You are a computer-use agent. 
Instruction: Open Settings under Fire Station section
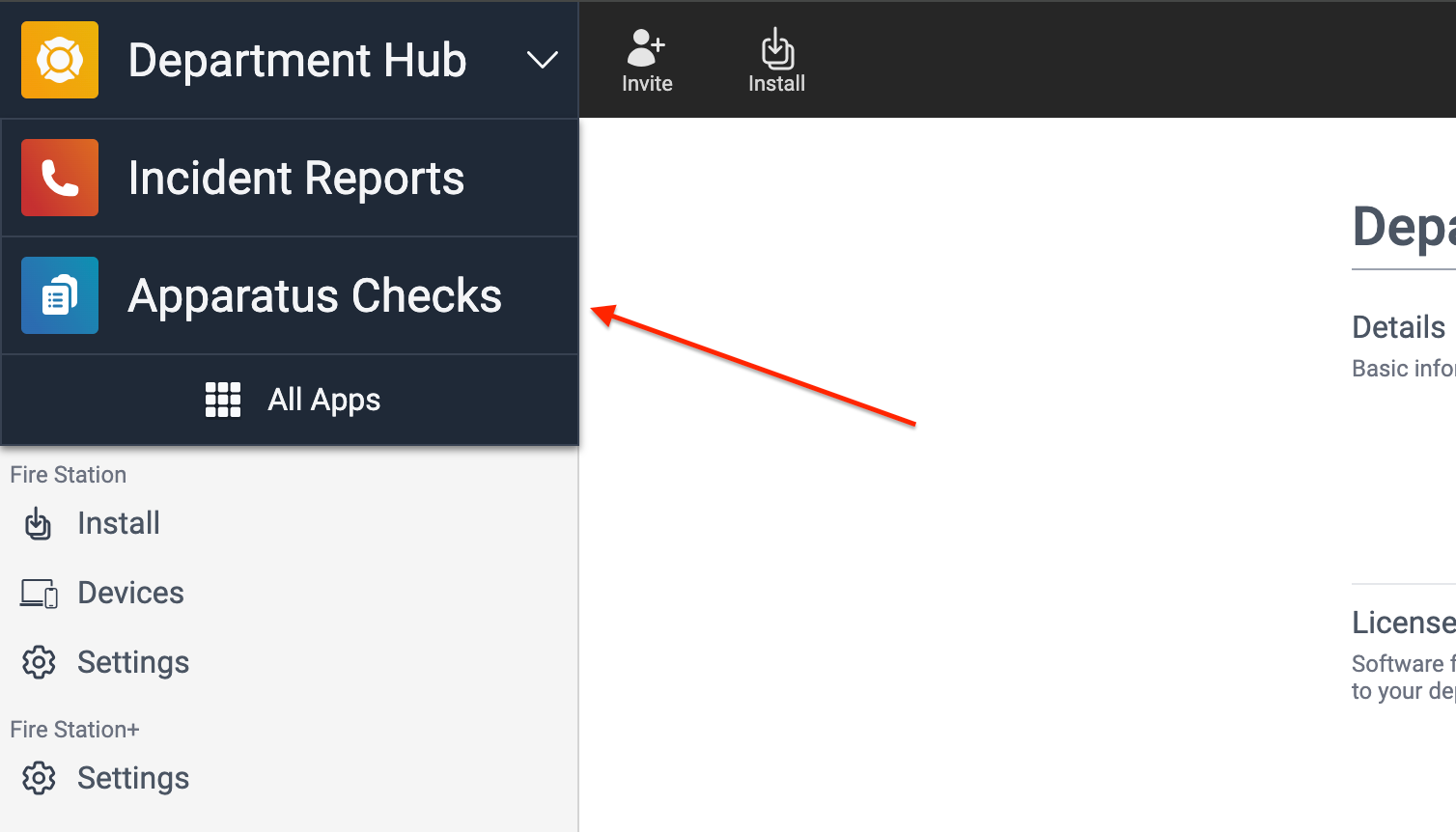click(x=133, y=662)
